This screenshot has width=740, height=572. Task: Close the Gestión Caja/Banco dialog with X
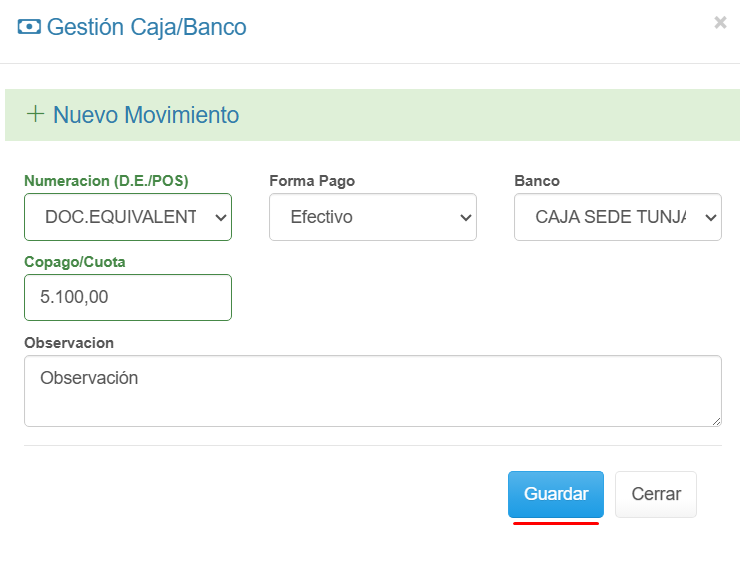click(x=720, y=22)
